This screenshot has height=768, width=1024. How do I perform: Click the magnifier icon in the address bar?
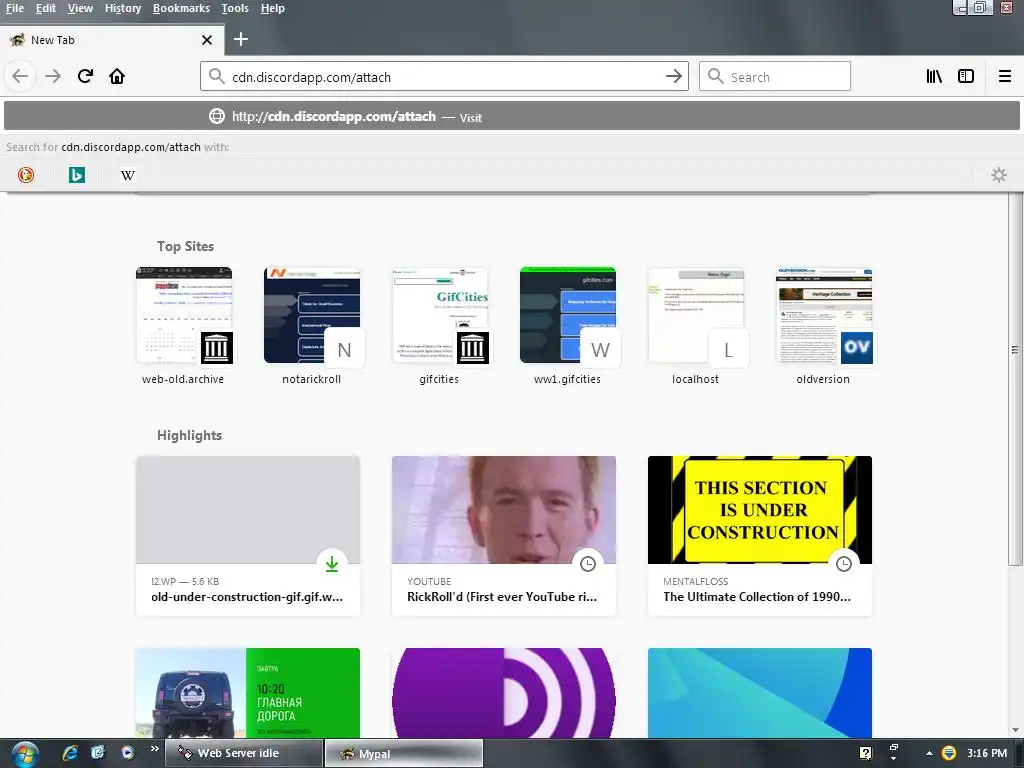tap(217, 76)
